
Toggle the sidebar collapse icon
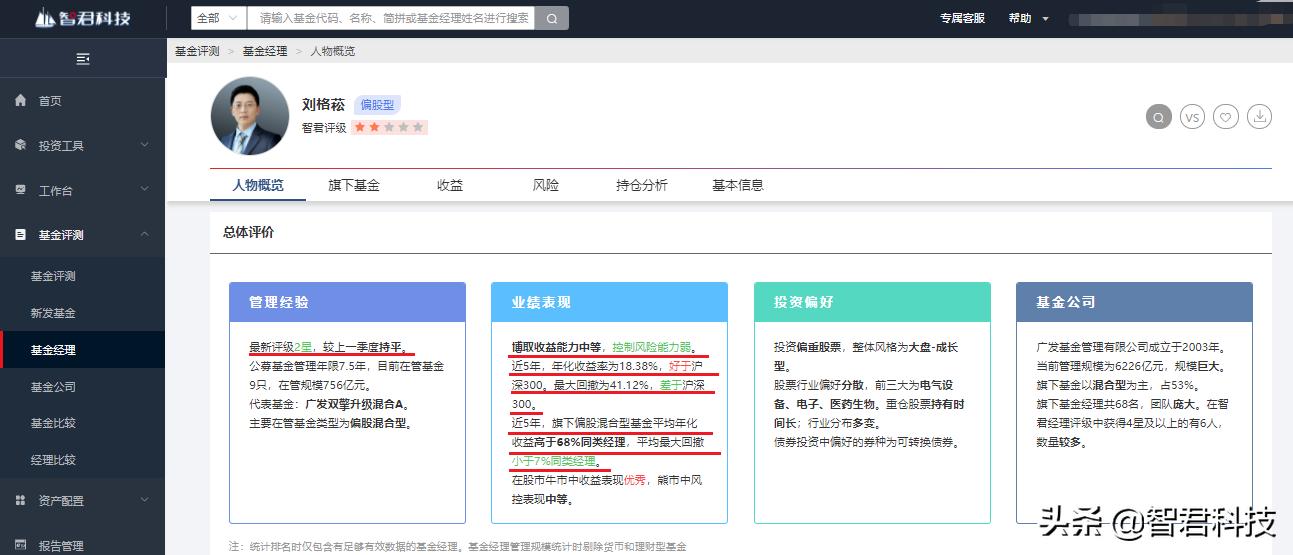click(83, 59)
